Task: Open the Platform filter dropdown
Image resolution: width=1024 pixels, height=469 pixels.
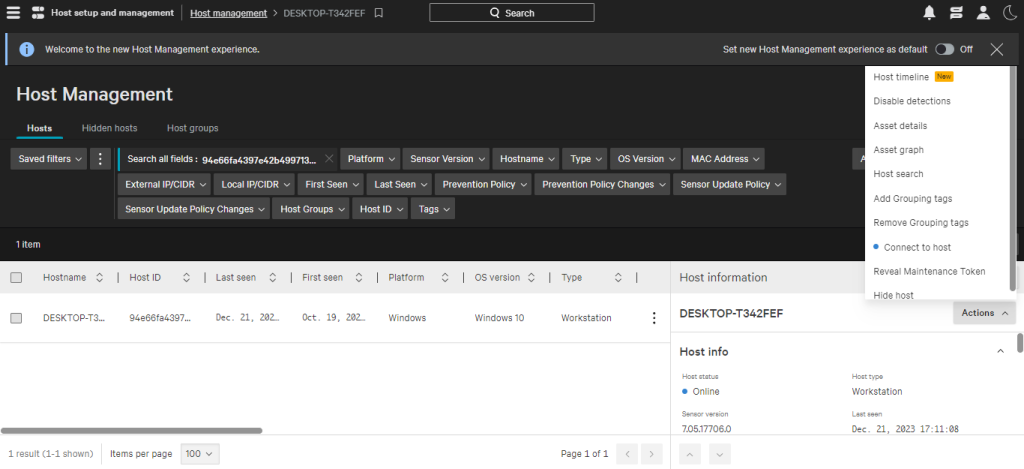Action: pos(370,159)
